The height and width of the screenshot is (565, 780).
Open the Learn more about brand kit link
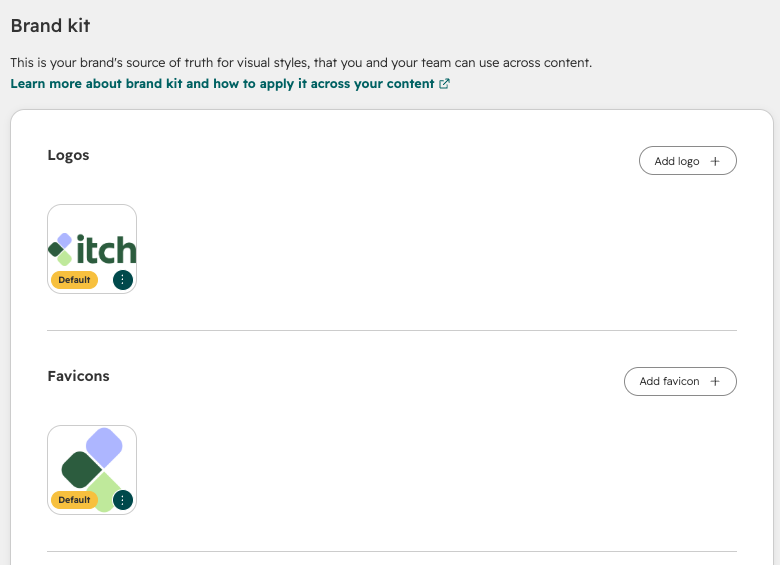coord(230,84)
